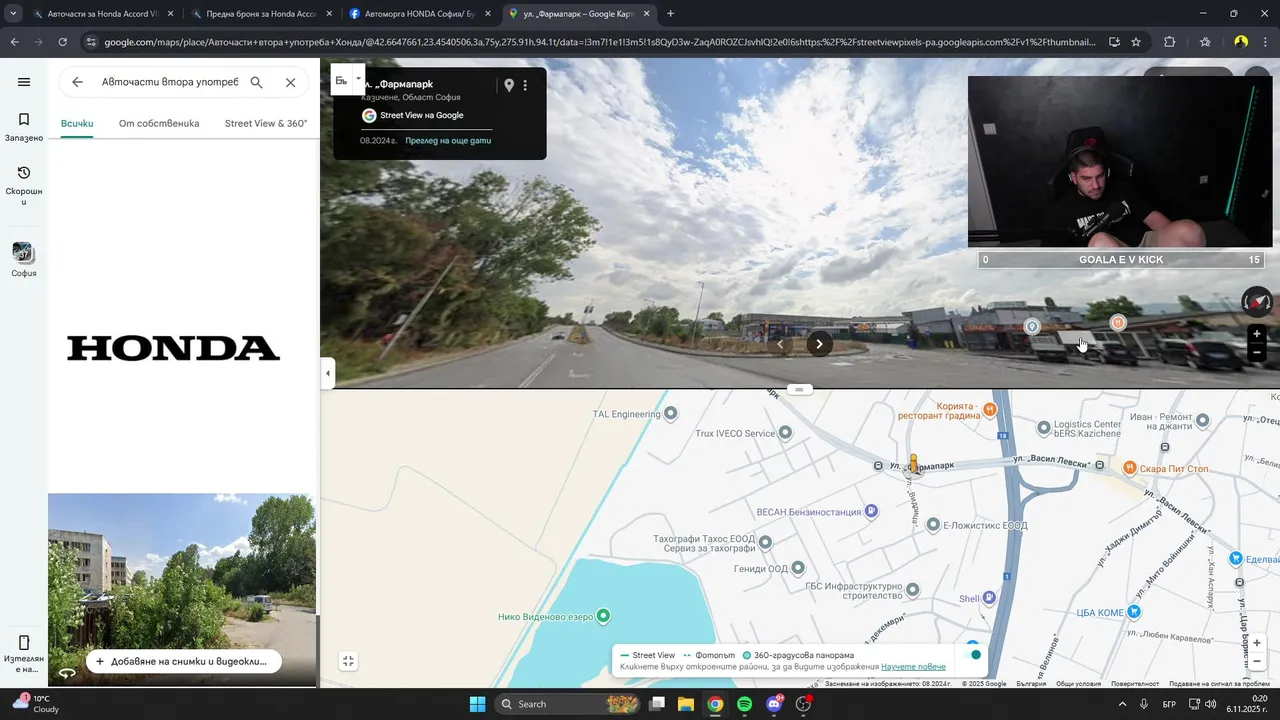Open the weather widget showing 10°C Cloudy
1280x720 pixels.
(36, 704)
